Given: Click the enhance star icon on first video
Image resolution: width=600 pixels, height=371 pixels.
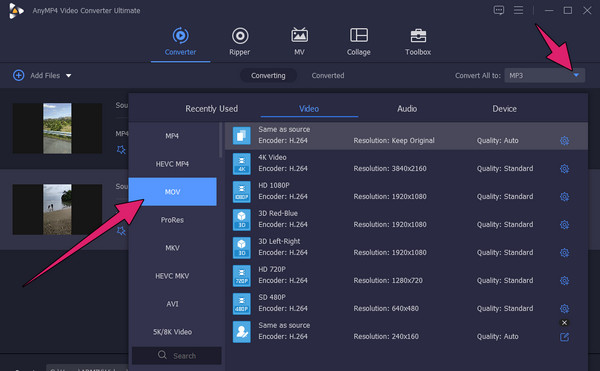Looking at the screenshot, I should coord(121,150).
